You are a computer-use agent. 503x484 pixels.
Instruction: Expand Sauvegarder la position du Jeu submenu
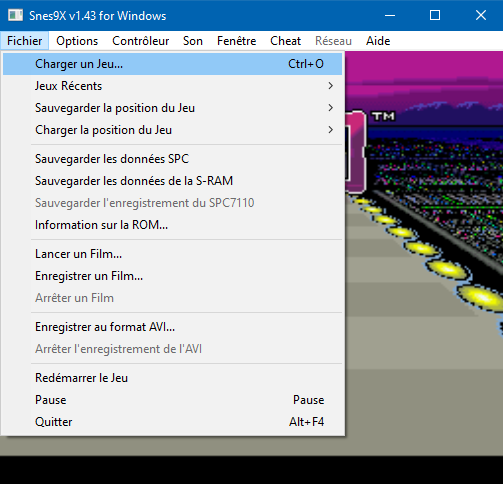pos(172,108)
